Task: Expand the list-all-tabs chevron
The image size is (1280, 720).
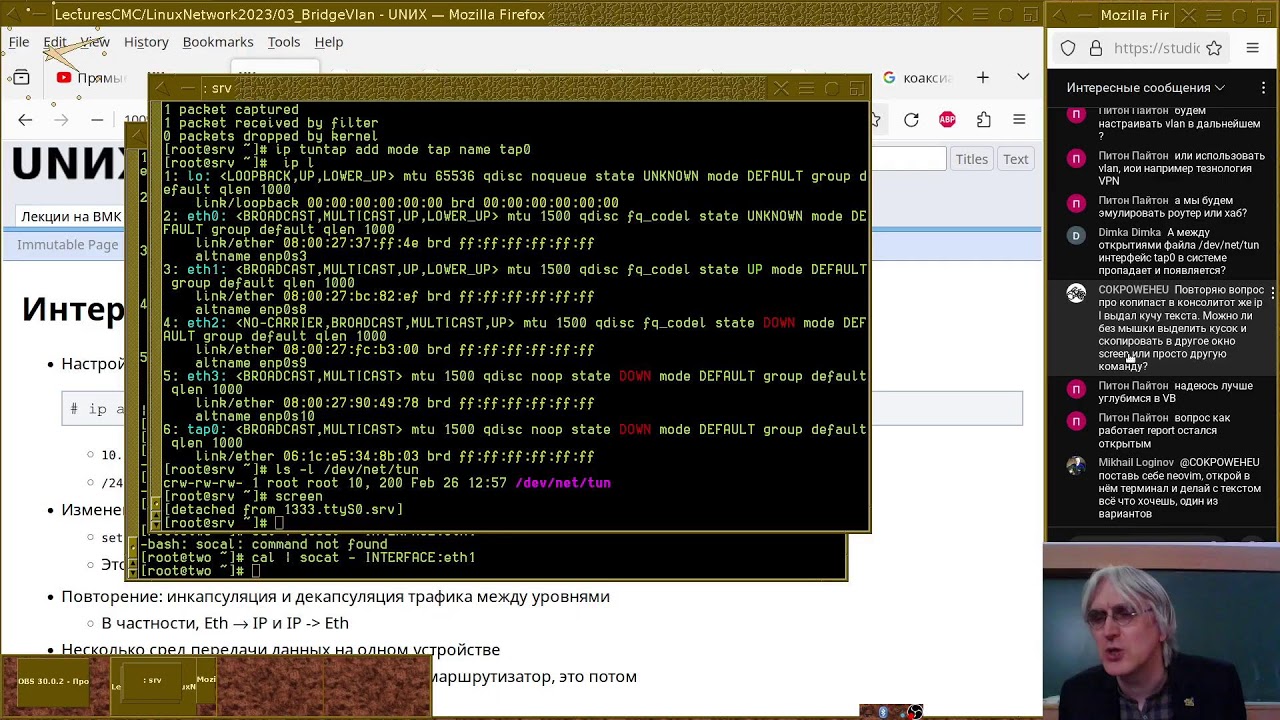Action: pos(1023,78)
